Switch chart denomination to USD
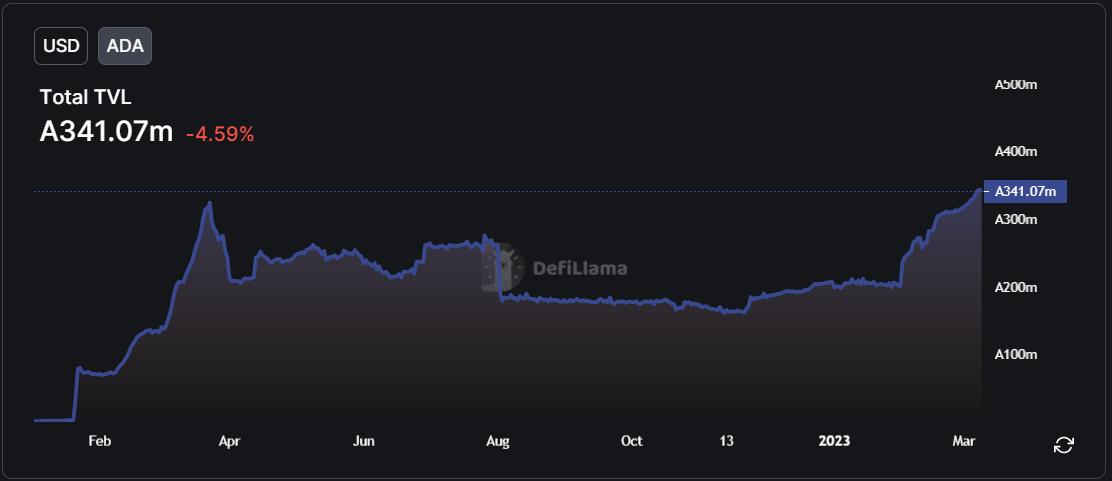 [61, 46]
